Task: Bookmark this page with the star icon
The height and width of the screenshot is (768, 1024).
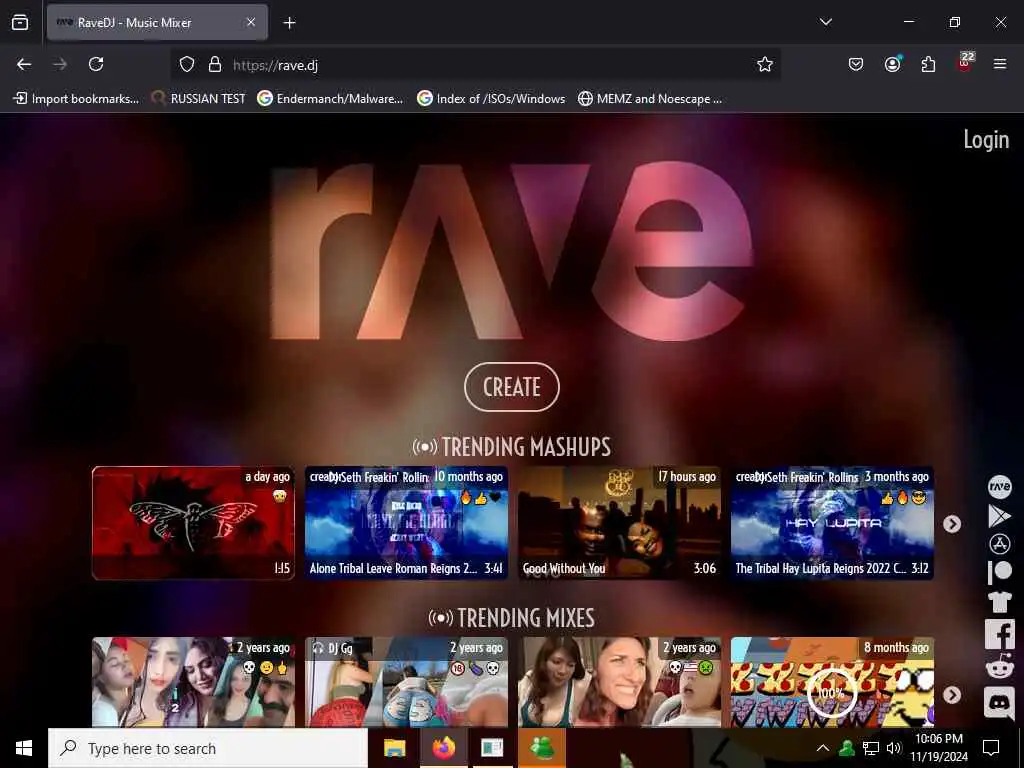Action: click(x=765, y=64)
